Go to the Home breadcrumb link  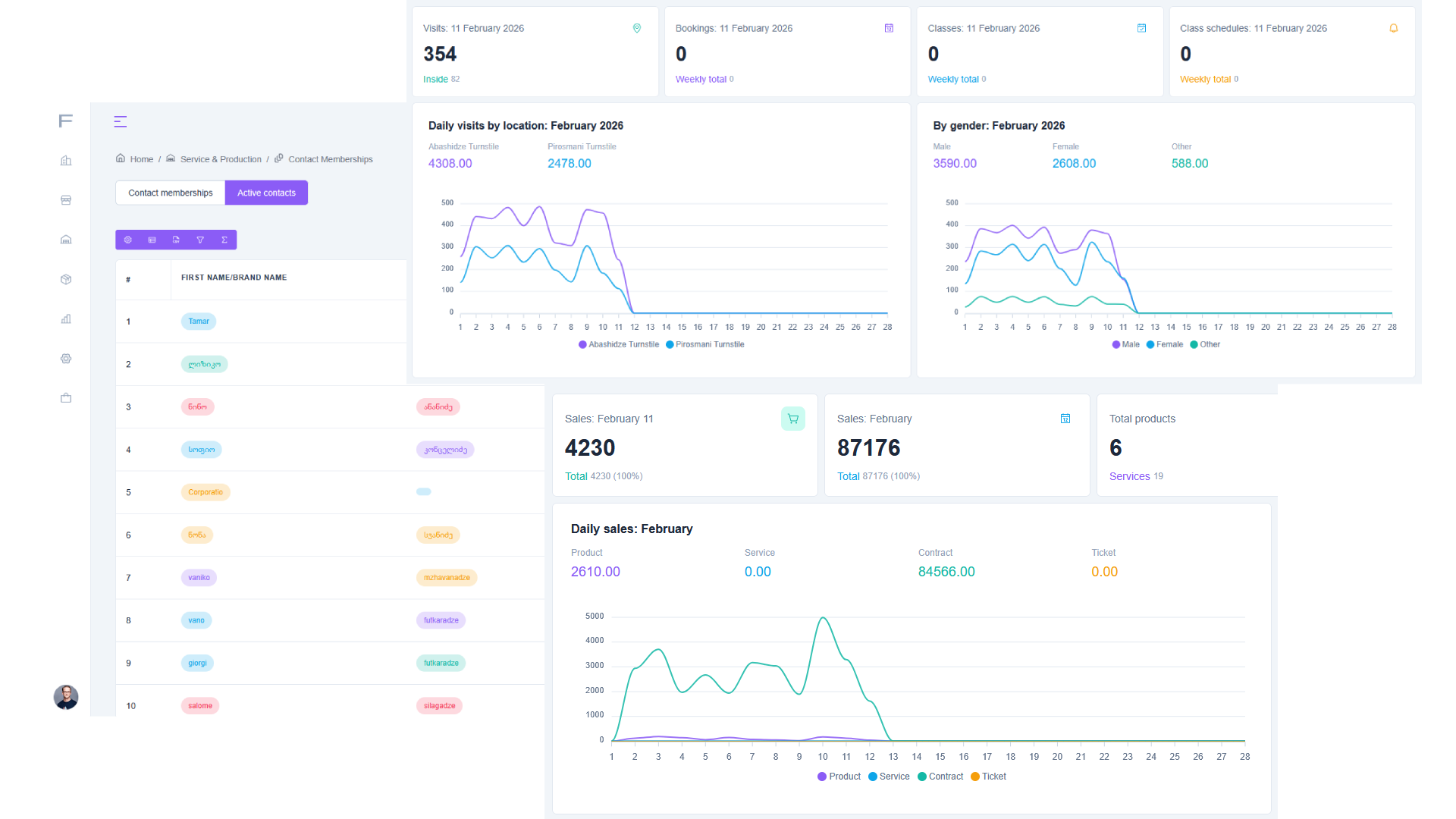tap(141, 159)
